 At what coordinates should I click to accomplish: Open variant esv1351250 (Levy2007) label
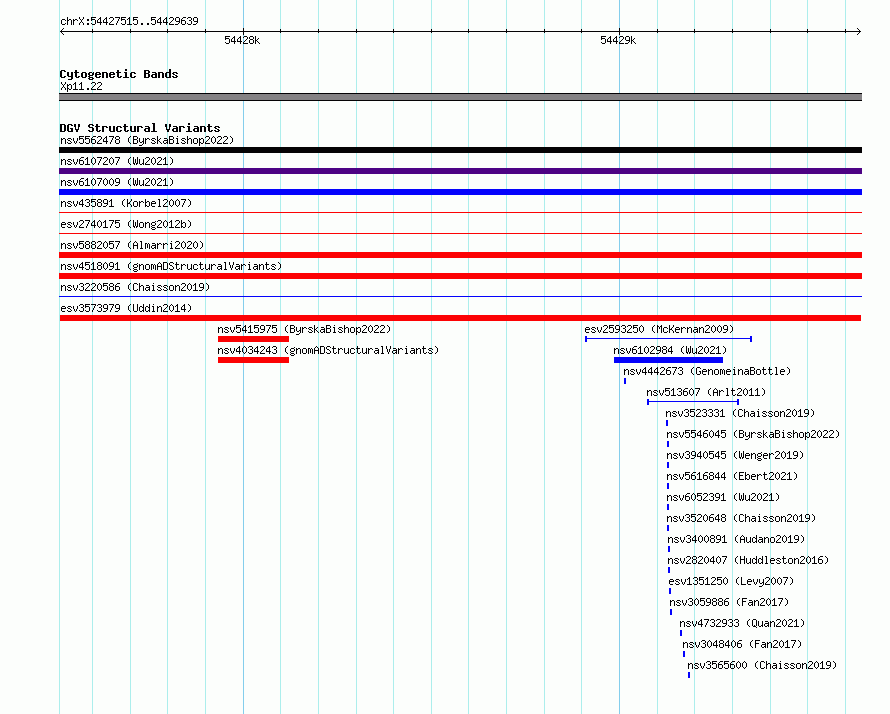pos(731,581)
